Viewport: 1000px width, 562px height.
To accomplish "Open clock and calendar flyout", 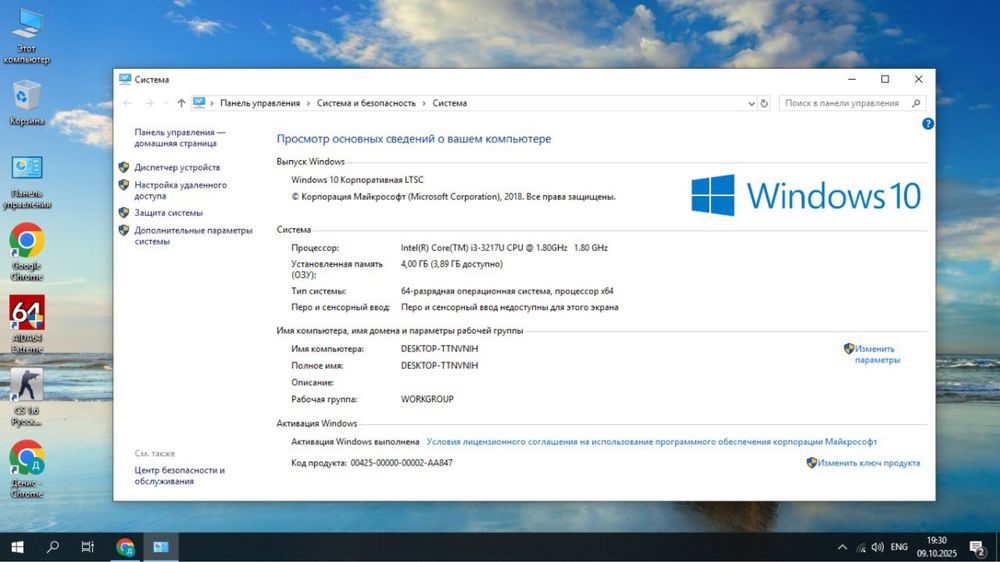I will pyautogui.click(x=937, y=547).
